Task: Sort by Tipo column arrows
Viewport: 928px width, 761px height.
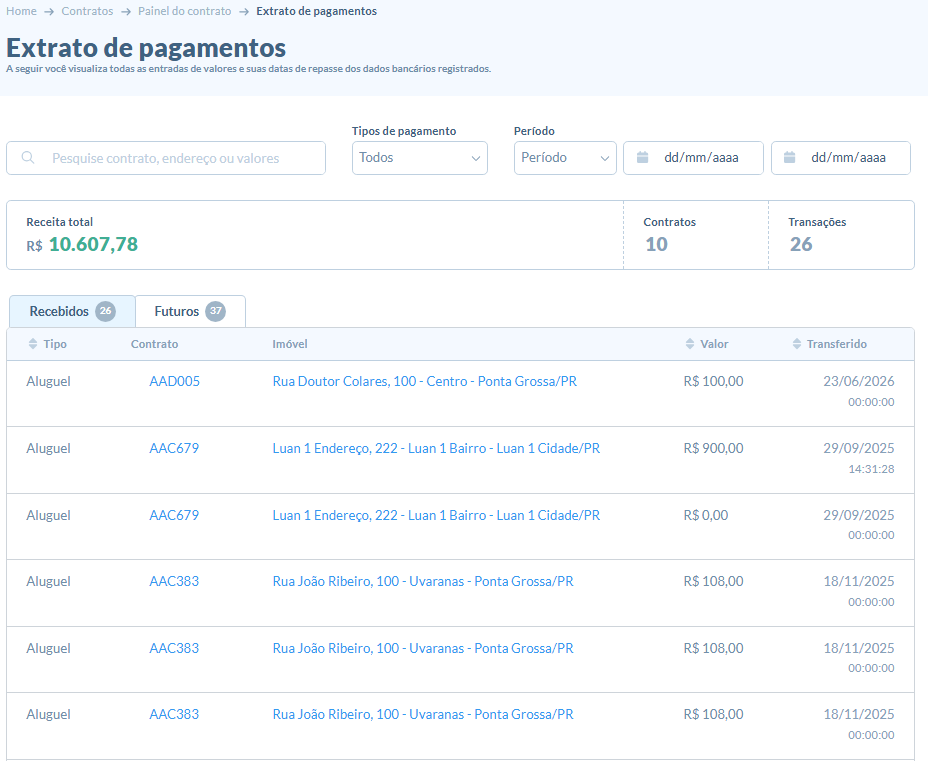Action: click(33, 344)
